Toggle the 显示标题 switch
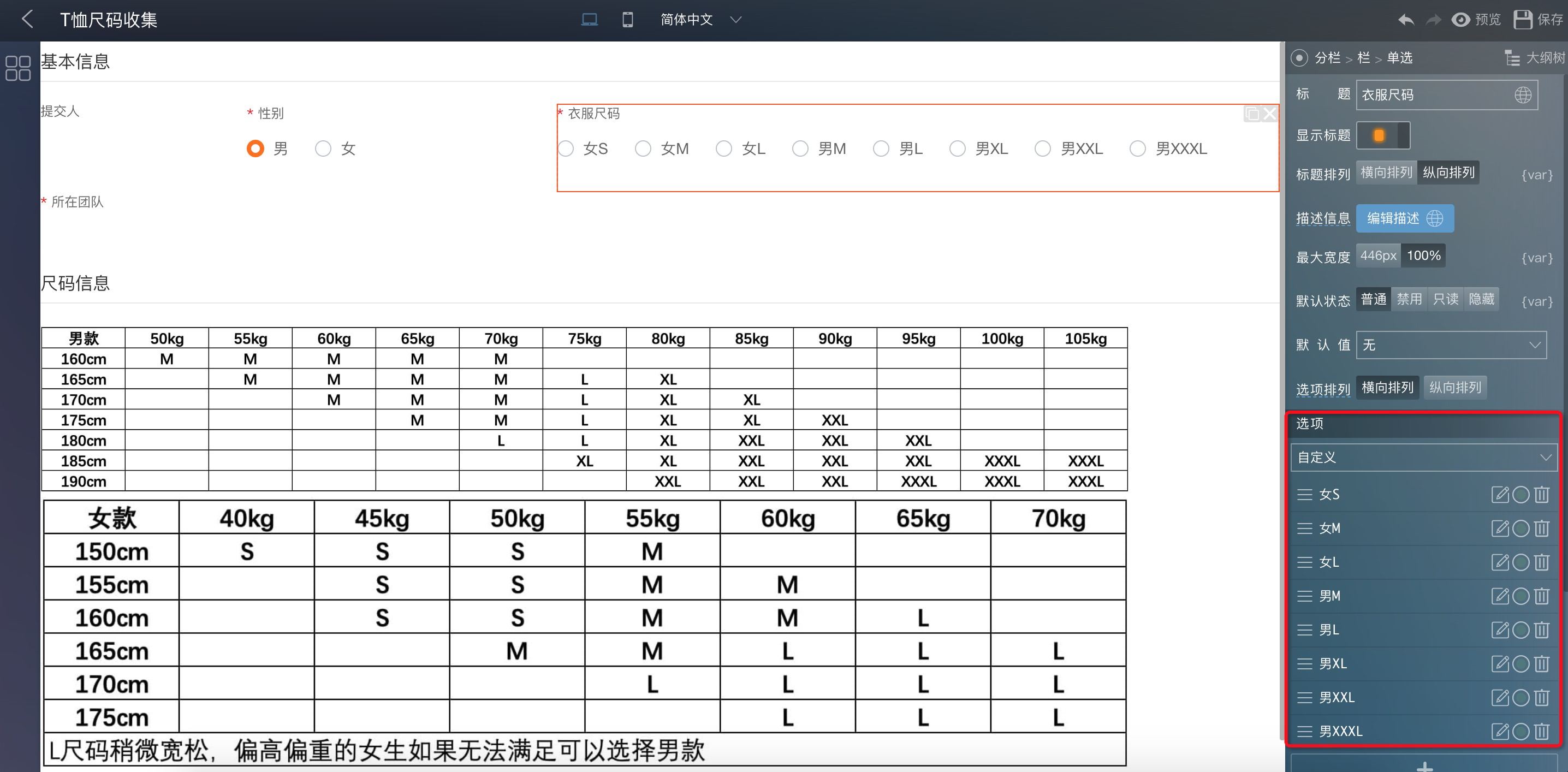The width and height of the screenshot is (1568, 772). click(x=1382, y=135)
